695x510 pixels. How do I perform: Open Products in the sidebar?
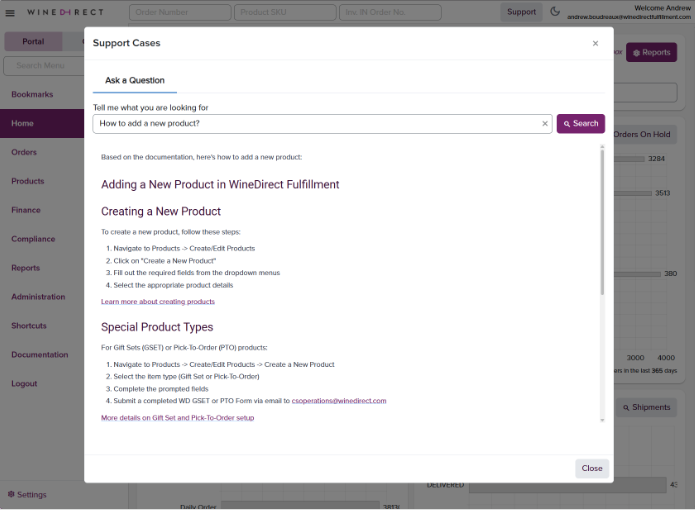coord(27,181)
